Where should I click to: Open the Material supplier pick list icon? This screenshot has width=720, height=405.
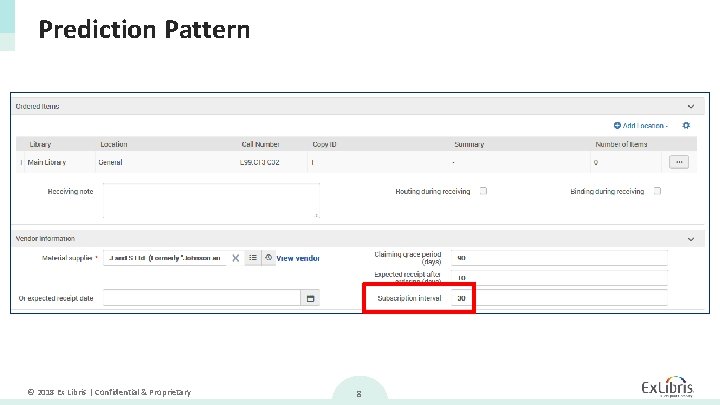253,258
